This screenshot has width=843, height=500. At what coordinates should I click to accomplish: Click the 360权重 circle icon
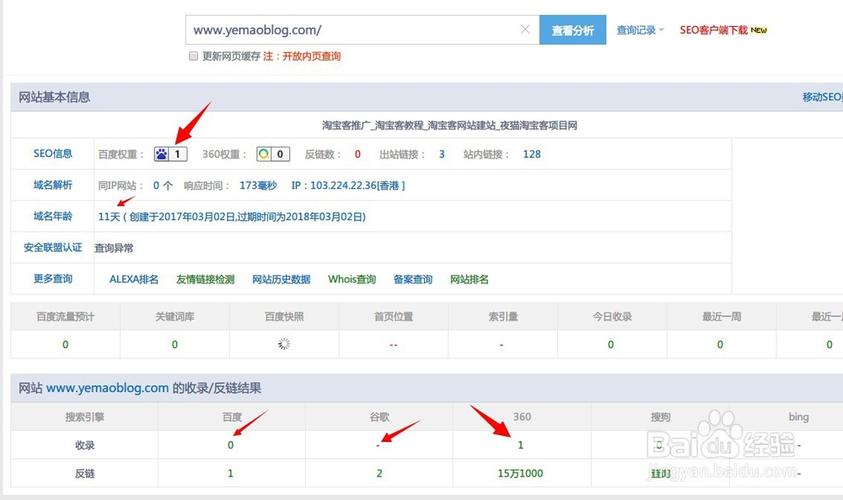tap(263, 154)
